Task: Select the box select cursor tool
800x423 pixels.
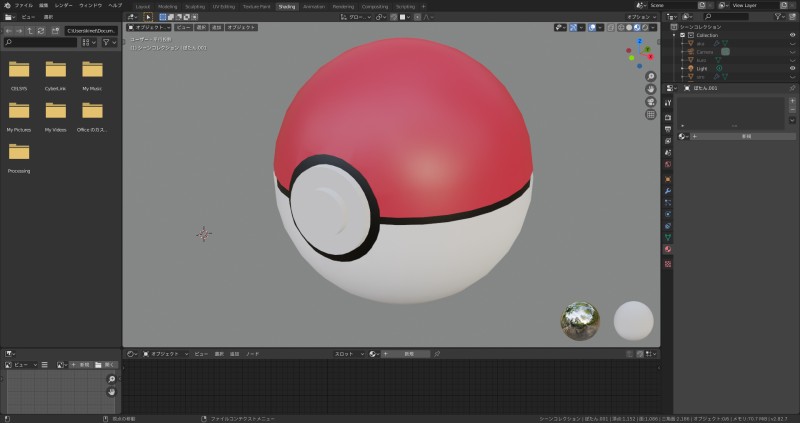Action: pos(148,17)
